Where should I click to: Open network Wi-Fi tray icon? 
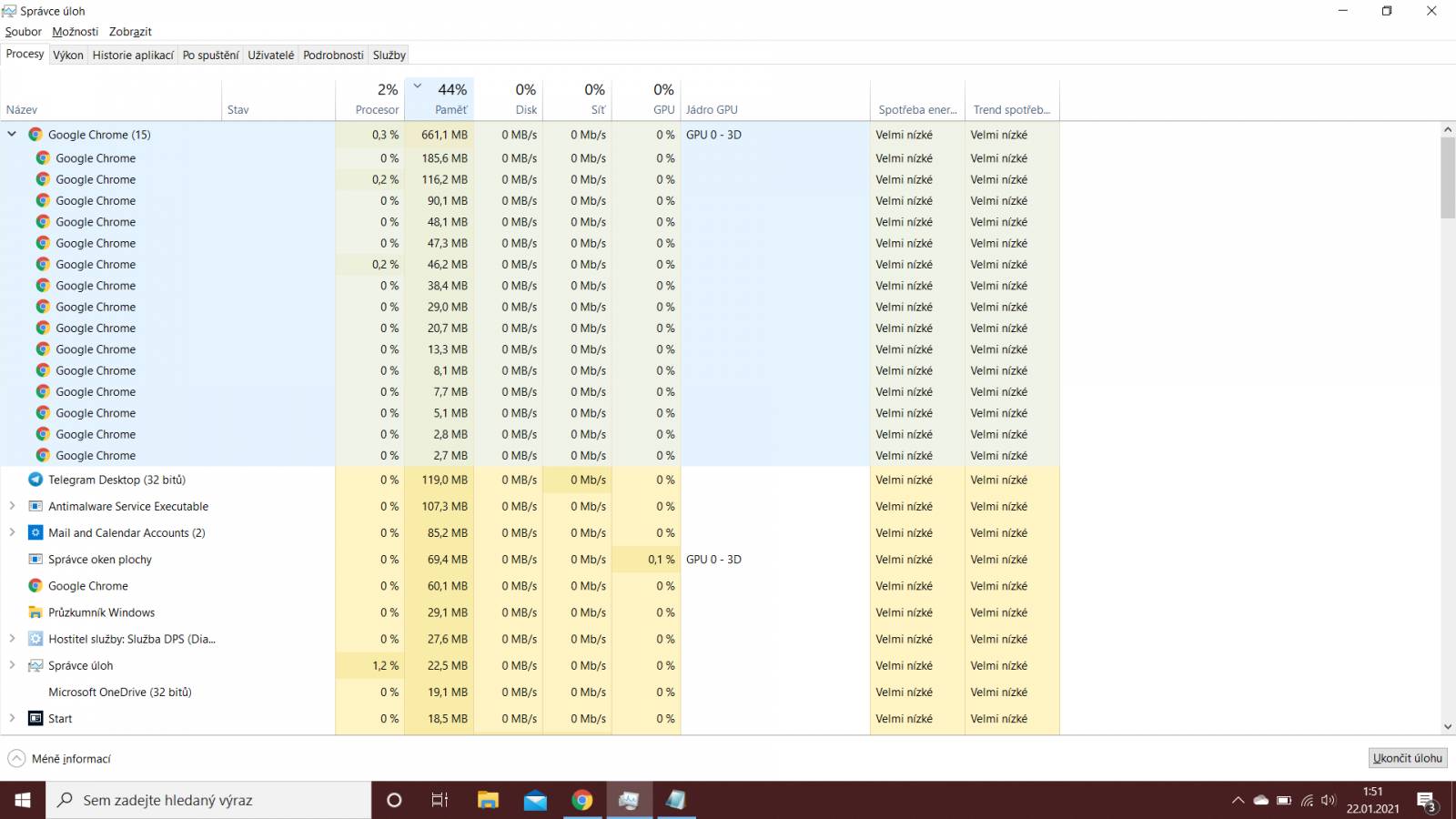[1307, 801]
